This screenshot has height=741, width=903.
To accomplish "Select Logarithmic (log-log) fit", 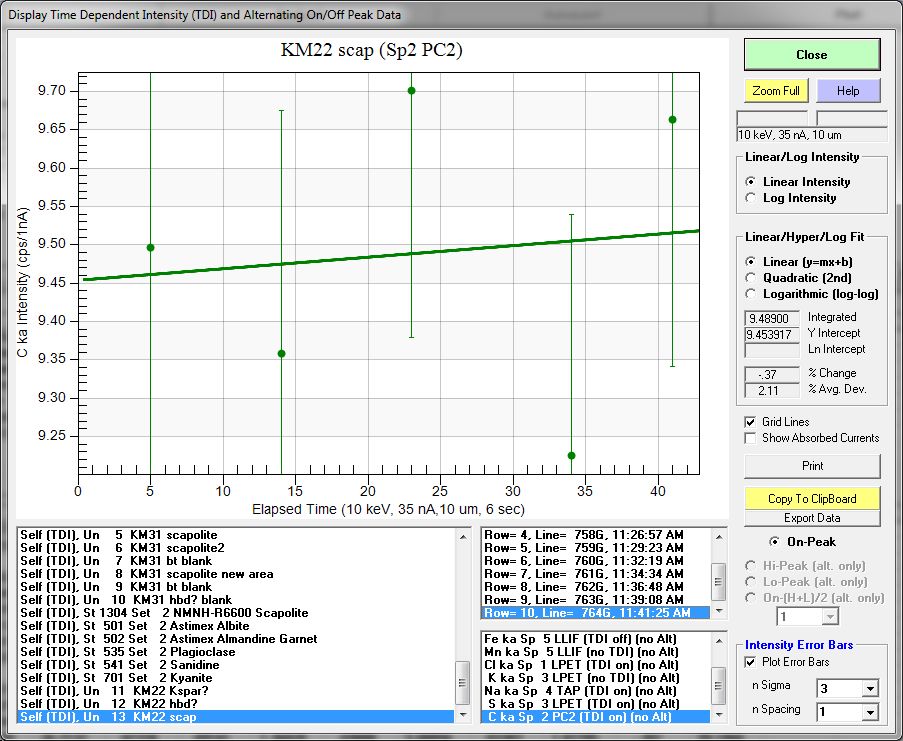I will click(x=752, y=294).
